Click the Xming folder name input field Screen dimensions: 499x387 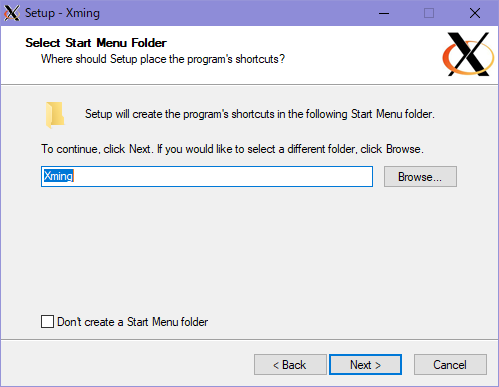click(x=207, y=176)
